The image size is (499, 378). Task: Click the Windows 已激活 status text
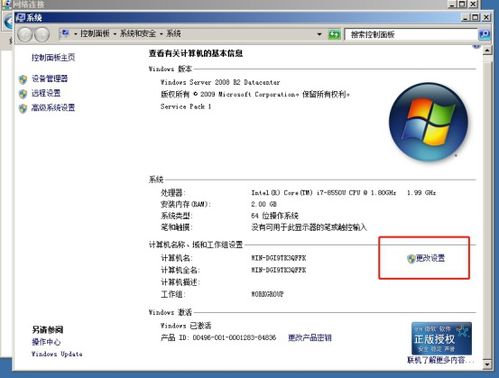point(186,325)
